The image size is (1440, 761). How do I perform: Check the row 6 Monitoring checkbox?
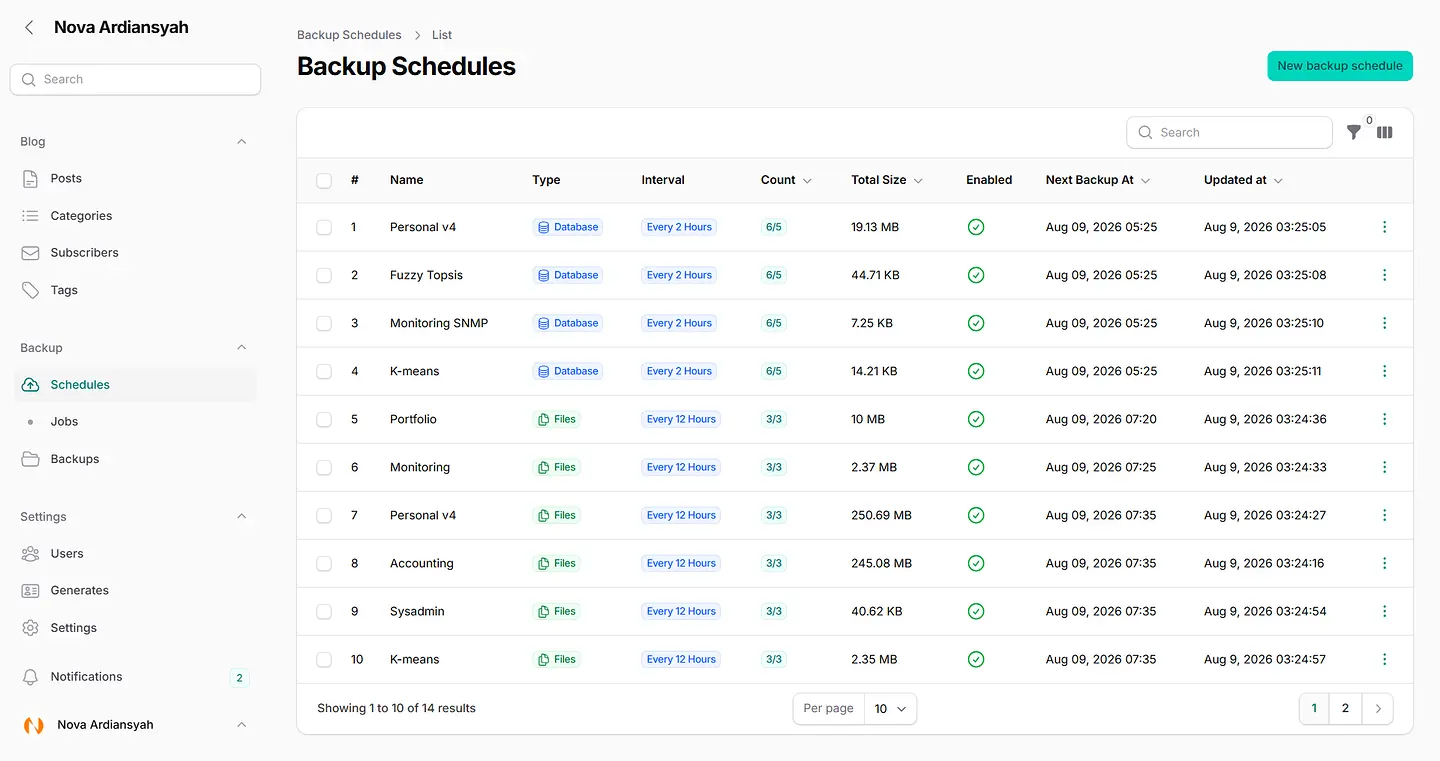[324, 467]
